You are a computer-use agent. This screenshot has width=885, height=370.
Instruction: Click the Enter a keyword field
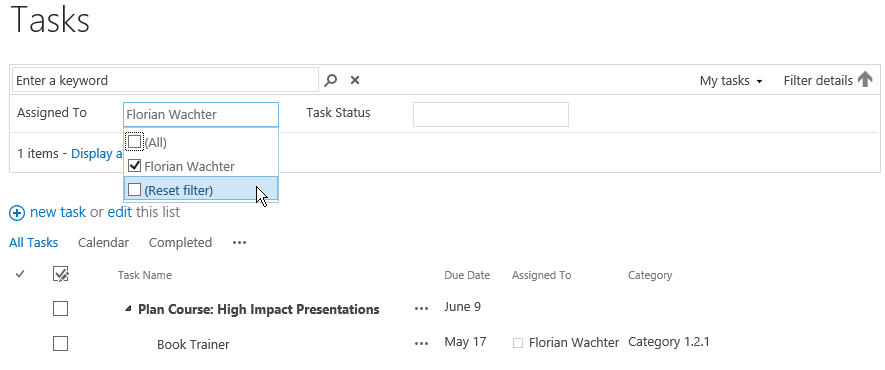(x=165, y=80)
